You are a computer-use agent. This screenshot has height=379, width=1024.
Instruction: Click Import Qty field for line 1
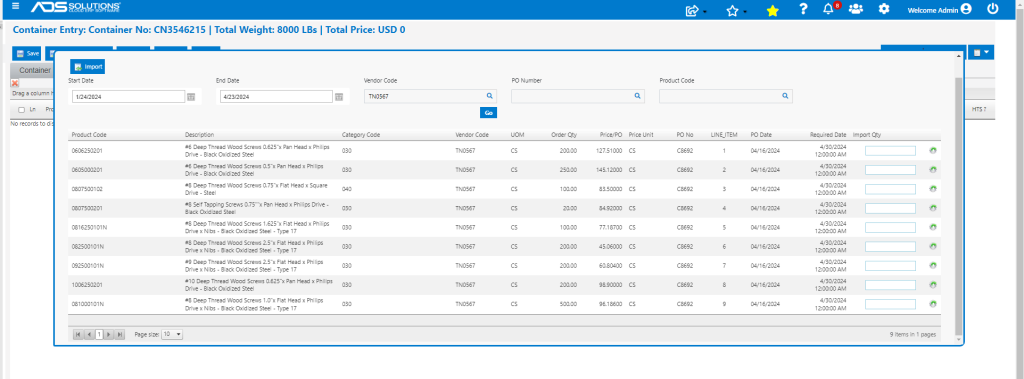tap(890, 151)
